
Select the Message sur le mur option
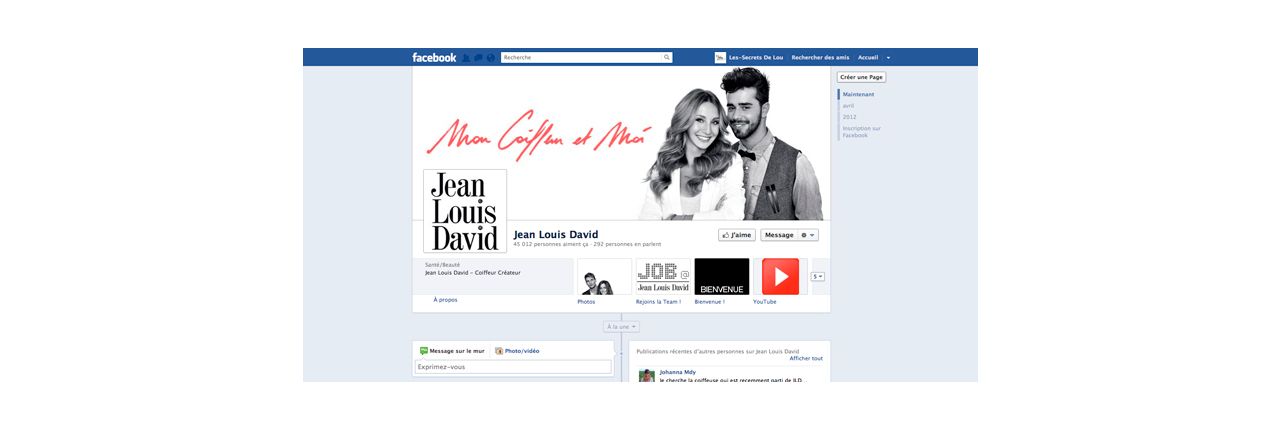[x=452, y=351]
